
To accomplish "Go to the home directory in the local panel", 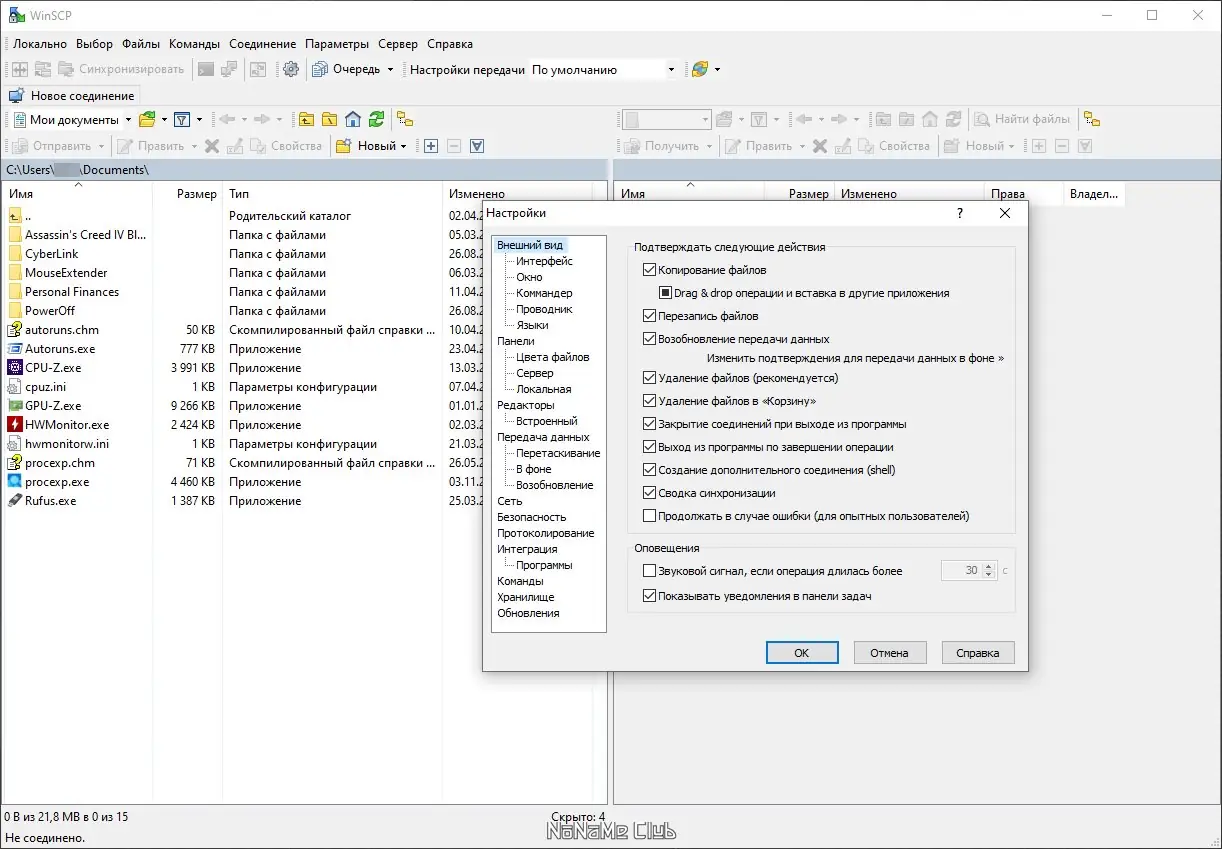I will [352, 120].
